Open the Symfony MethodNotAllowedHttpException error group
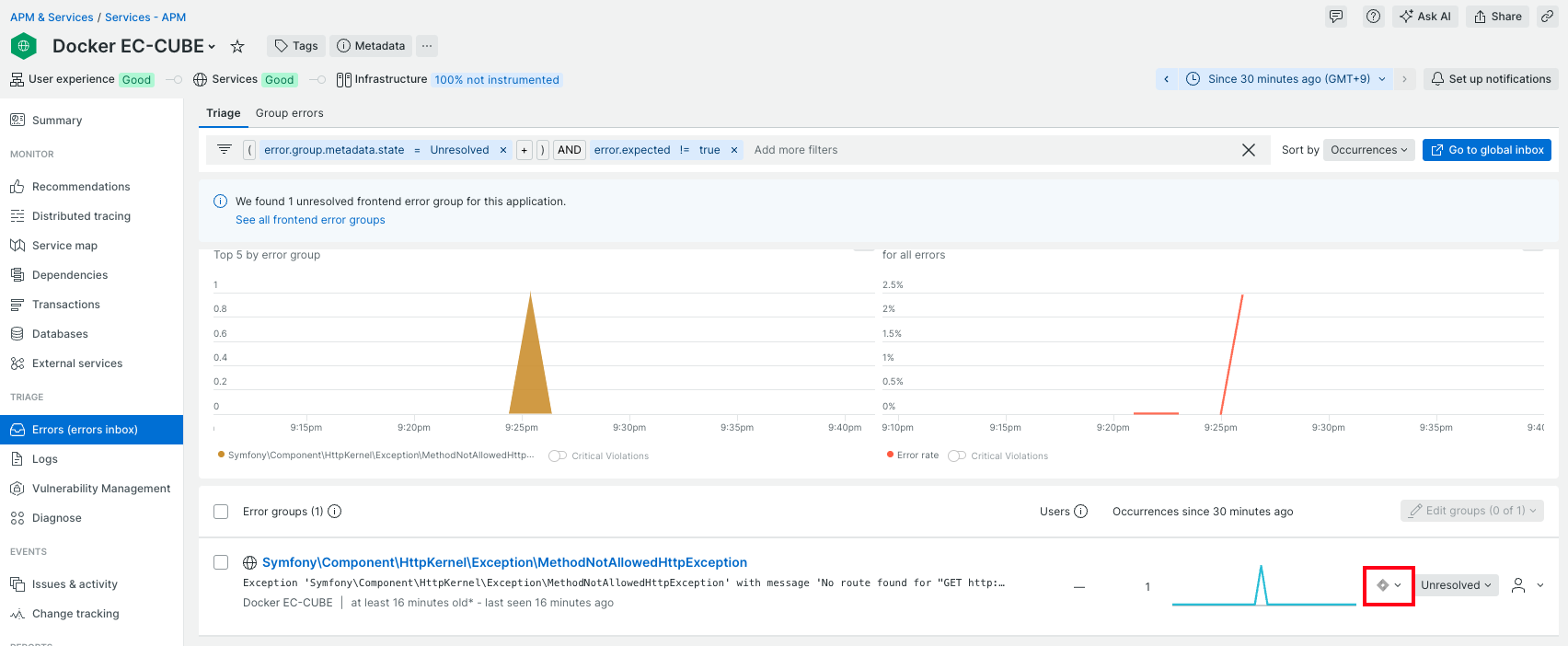This screenshot has height=646, width=1568. tap(504, 562)
